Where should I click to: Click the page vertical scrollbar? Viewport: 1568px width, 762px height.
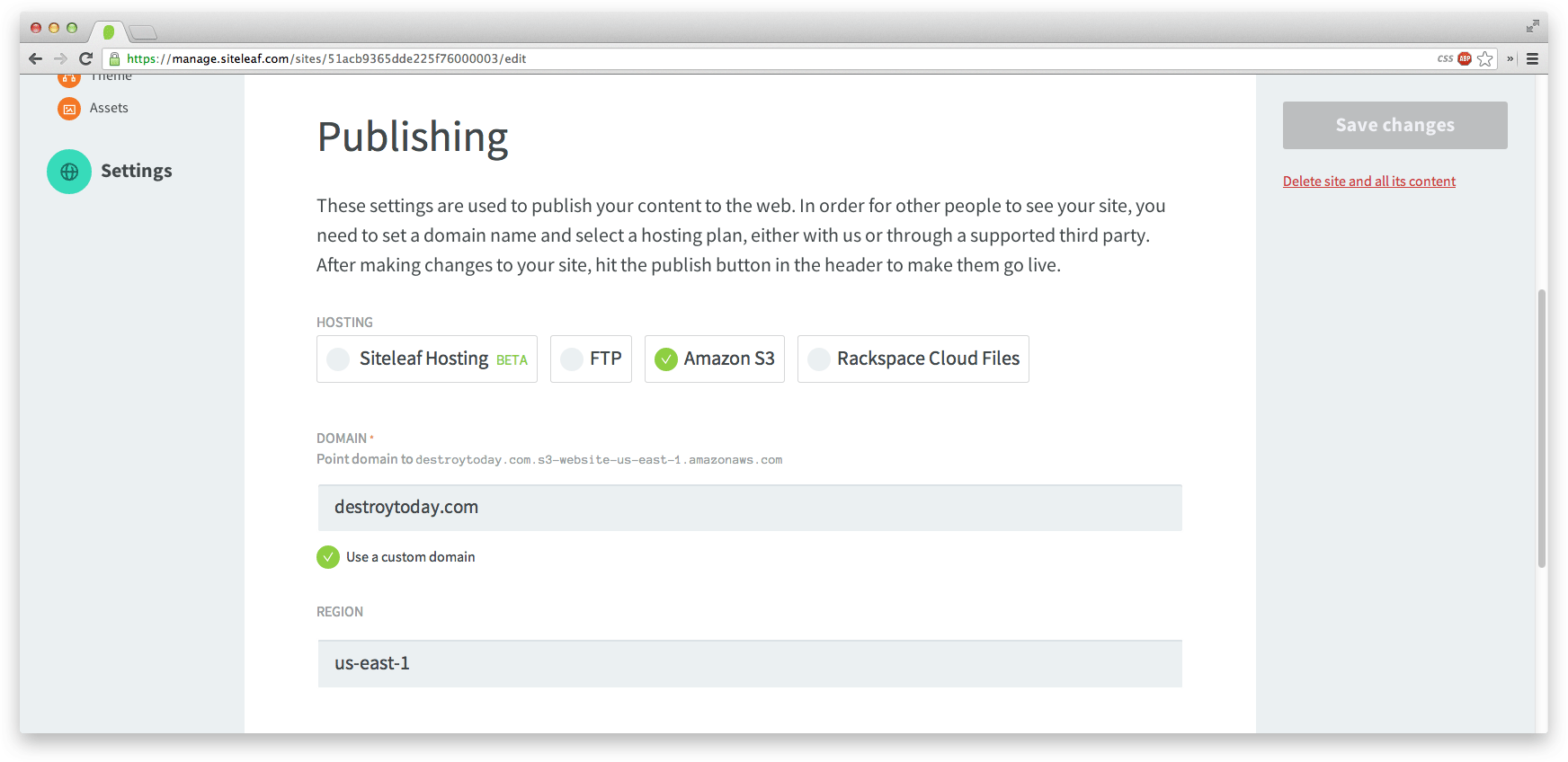(x=1542, y=429)
